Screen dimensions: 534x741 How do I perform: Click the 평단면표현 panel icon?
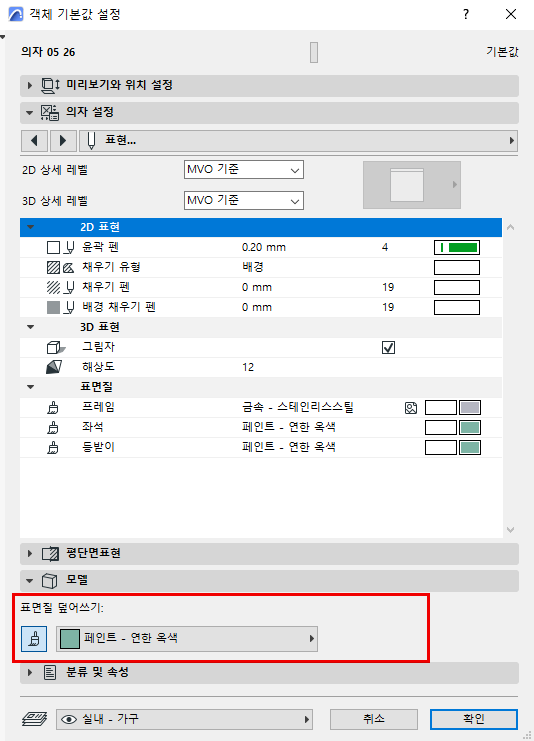click(x=50, y=553)
